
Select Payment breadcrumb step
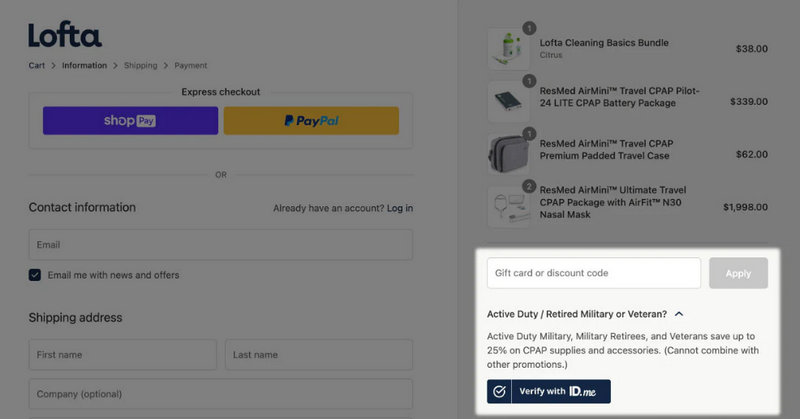coord(191,66)
